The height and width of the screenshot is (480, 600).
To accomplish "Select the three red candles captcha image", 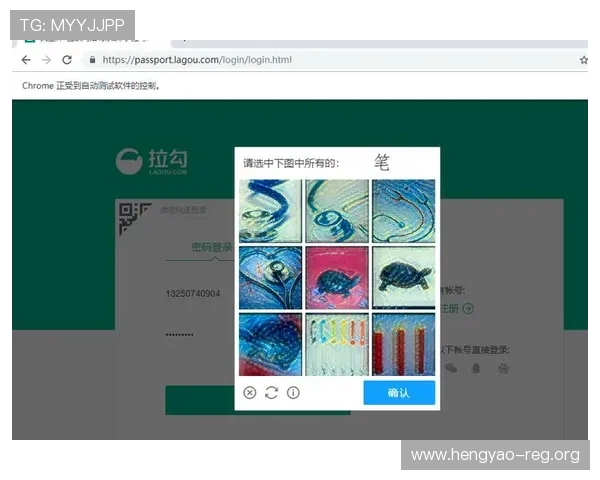I will [x=404, y=344].
